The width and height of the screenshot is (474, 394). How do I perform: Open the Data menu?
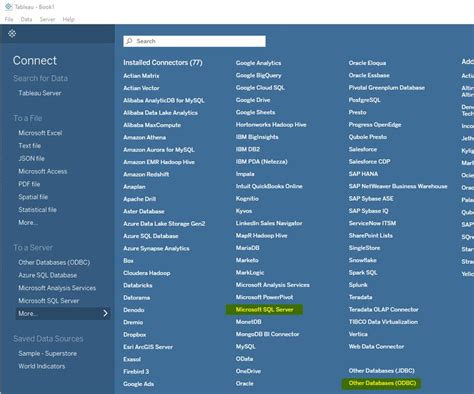pyautogui.click(x=26, y=19)
